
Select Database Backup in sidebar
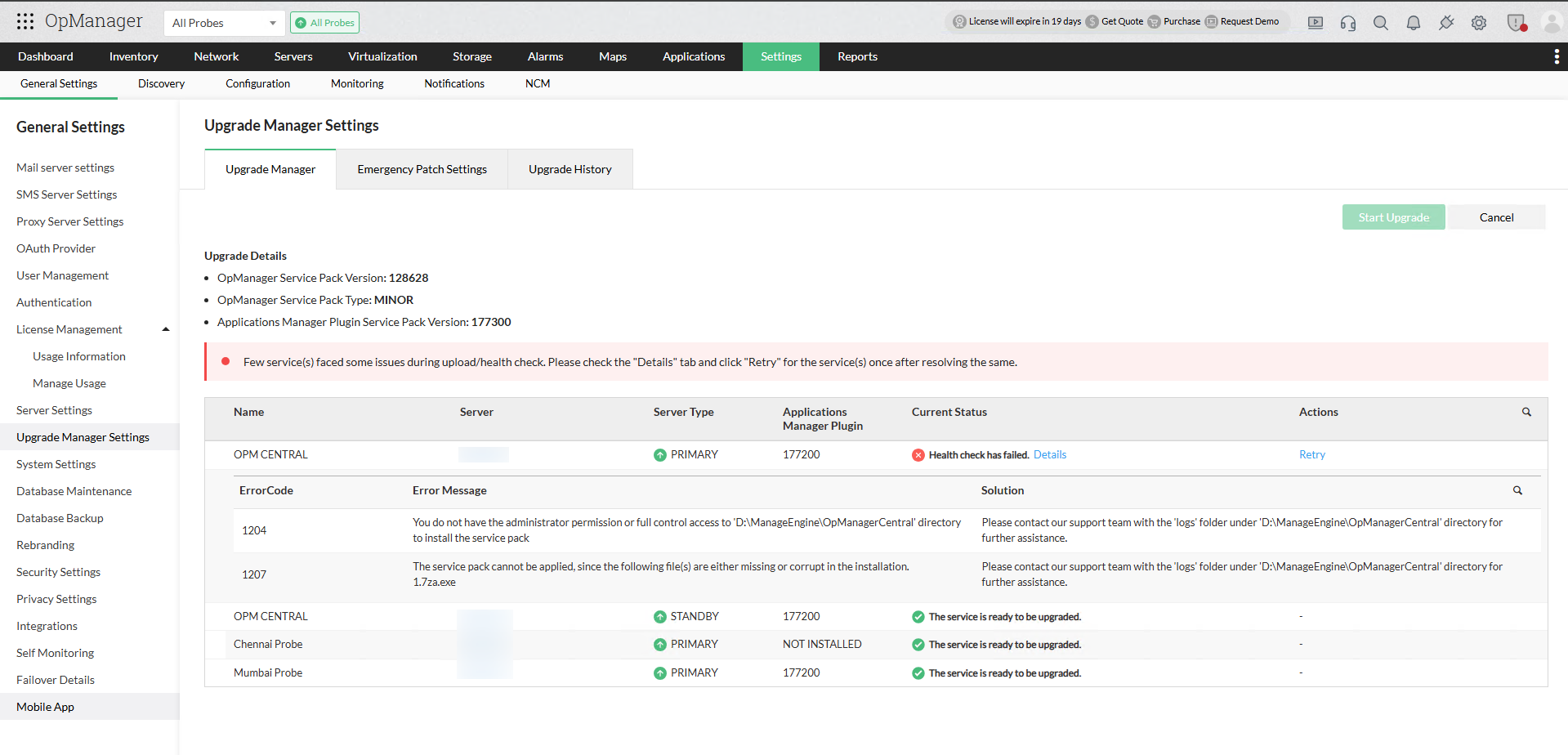[x=60, y=518]
